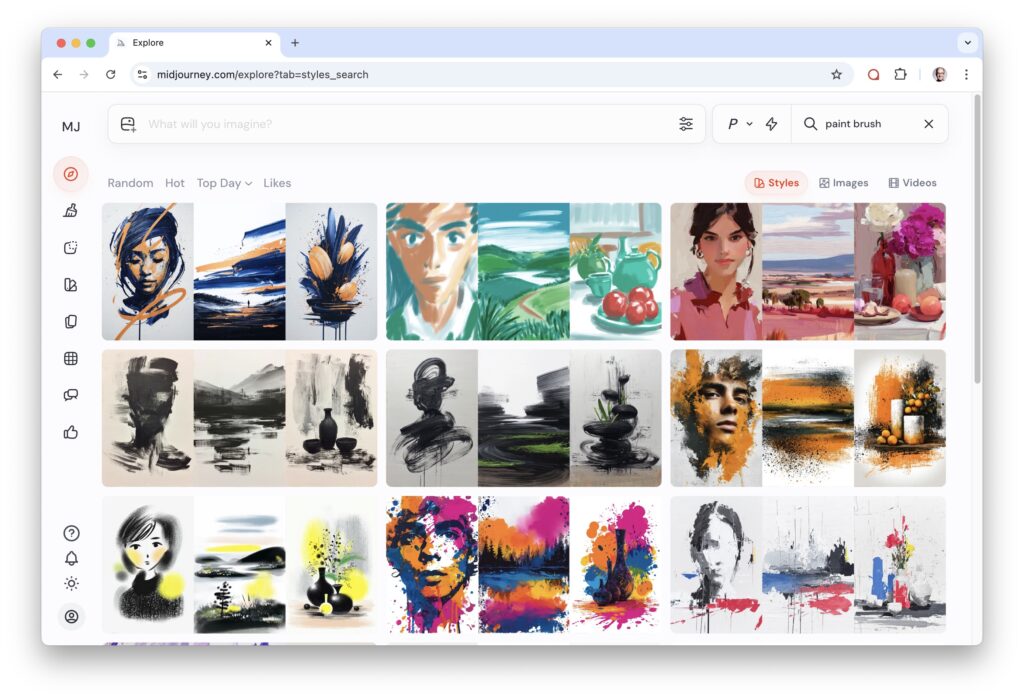Image resolution: width=1024 pixels, height=700 pixels.
Task: Open Chrome's tab search dropdown arrow
Action: coord(966,43)
